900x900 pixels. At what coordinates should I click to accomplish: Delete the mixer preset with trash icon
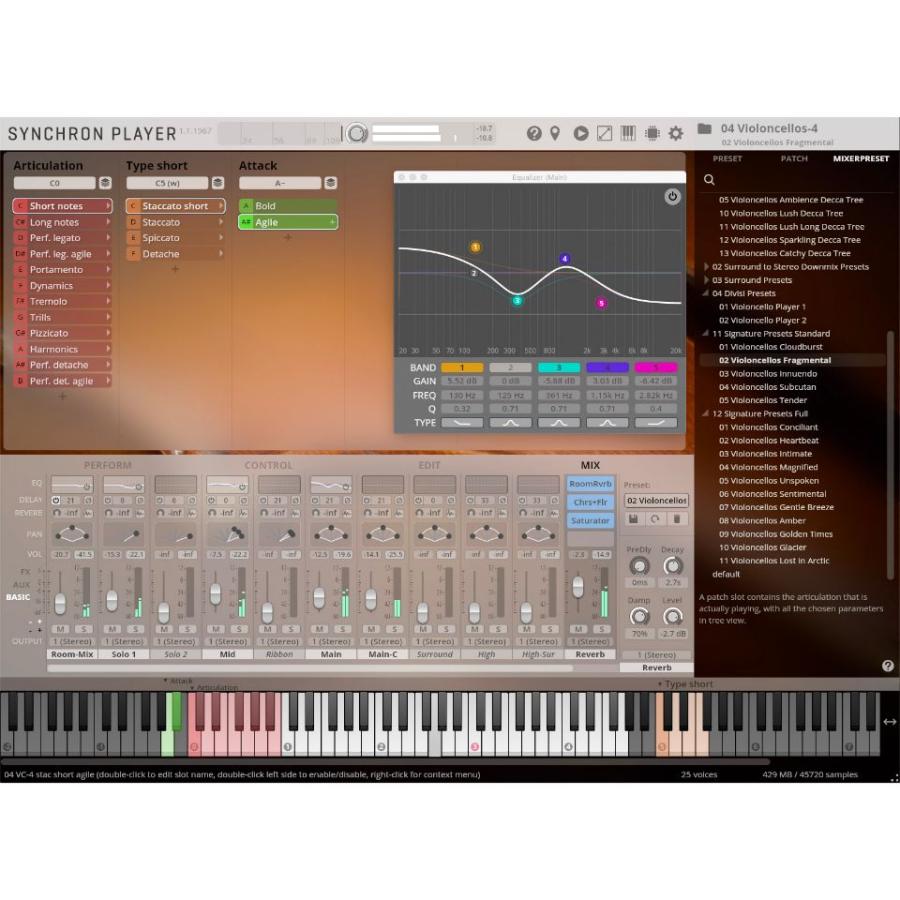(x=677, y=519)
